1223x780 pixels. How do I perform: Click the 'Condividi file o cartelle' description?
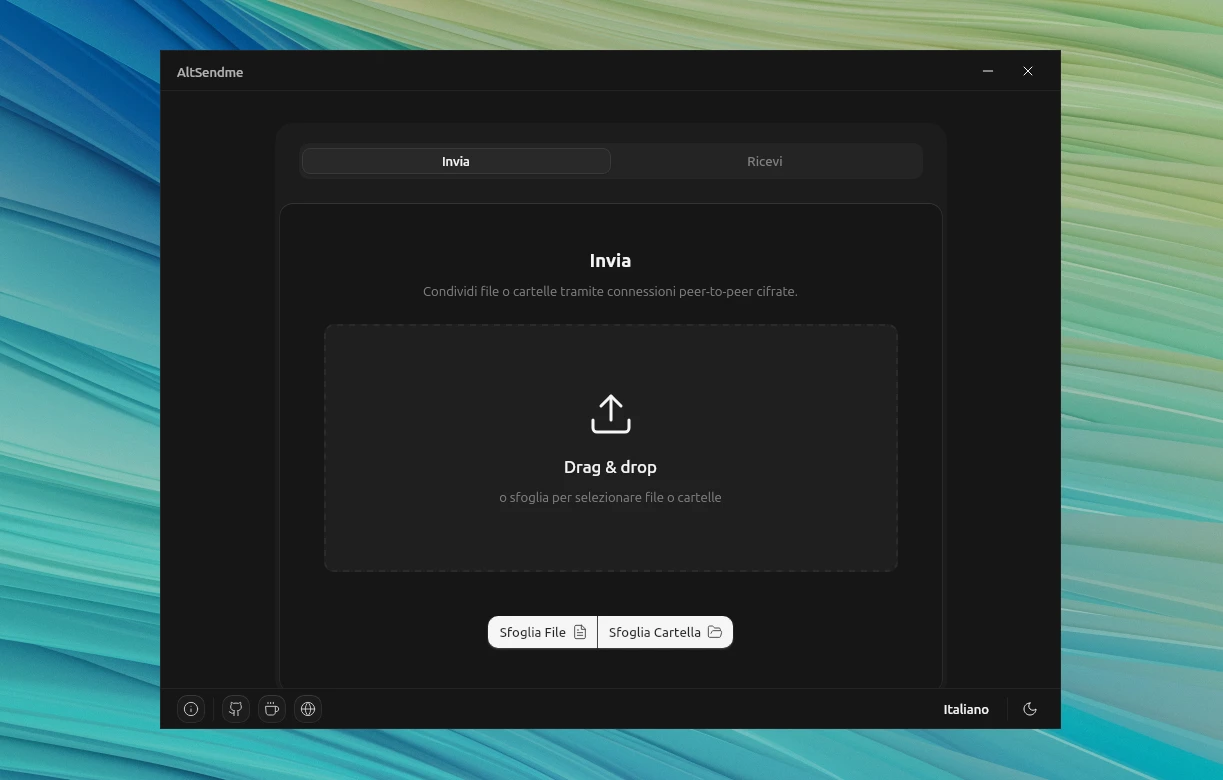coord(610,292)
